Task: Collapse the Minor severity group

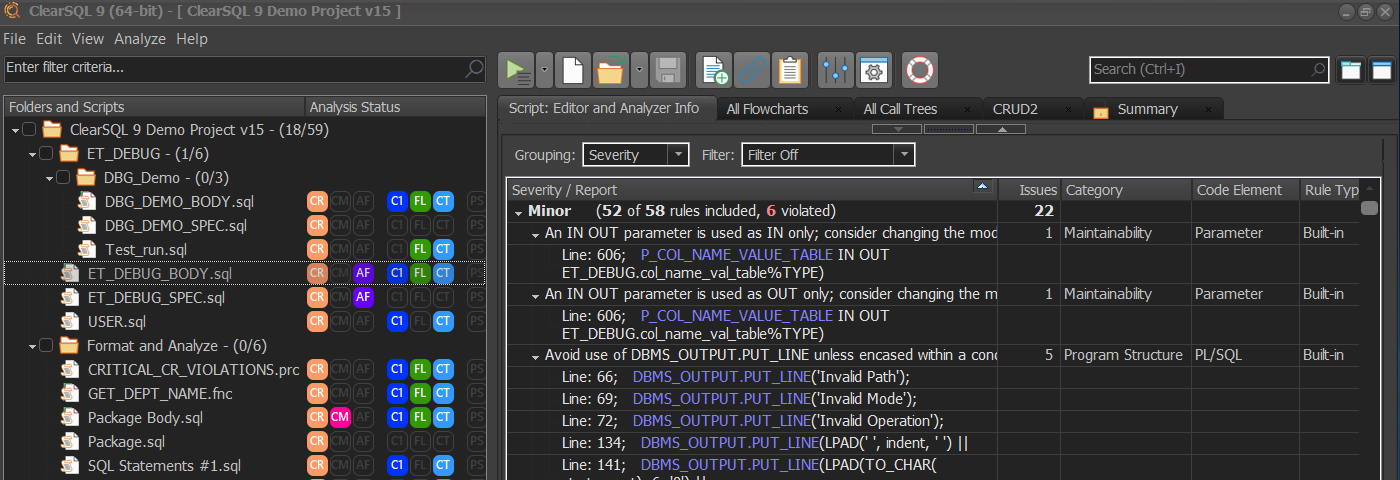Action: tap(518, 212)
